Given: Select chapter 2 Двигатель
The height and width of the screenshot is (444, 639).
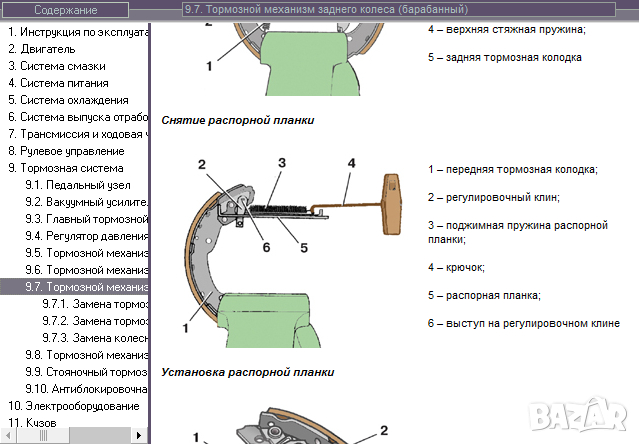Looking at the screenshot, I should click(42, 48).
